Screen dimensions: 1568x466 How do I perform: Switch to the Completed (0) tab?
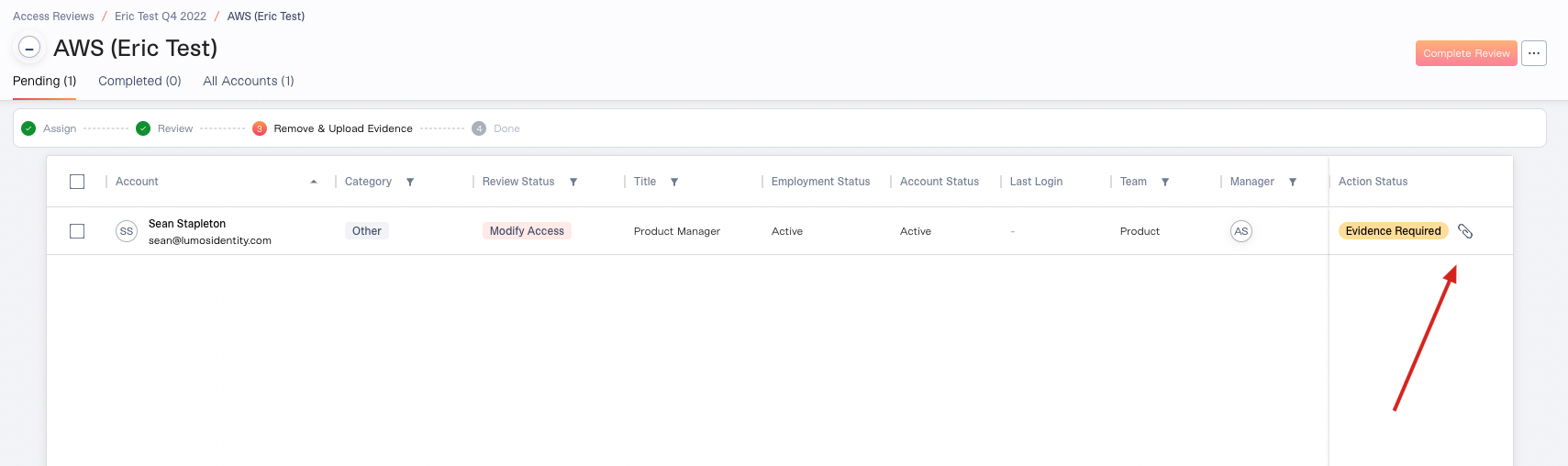pyautogui.click(x=139, y=81)
